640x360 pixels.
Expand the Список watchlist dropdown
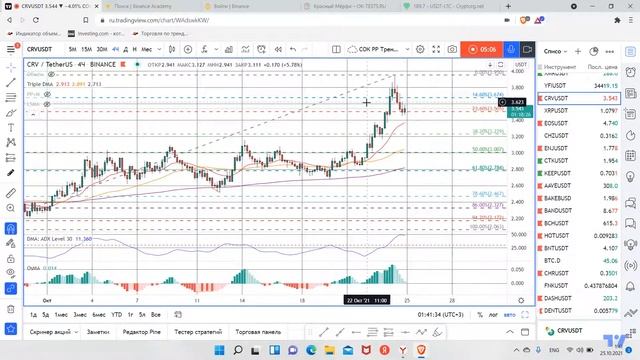tap(556, 51)
